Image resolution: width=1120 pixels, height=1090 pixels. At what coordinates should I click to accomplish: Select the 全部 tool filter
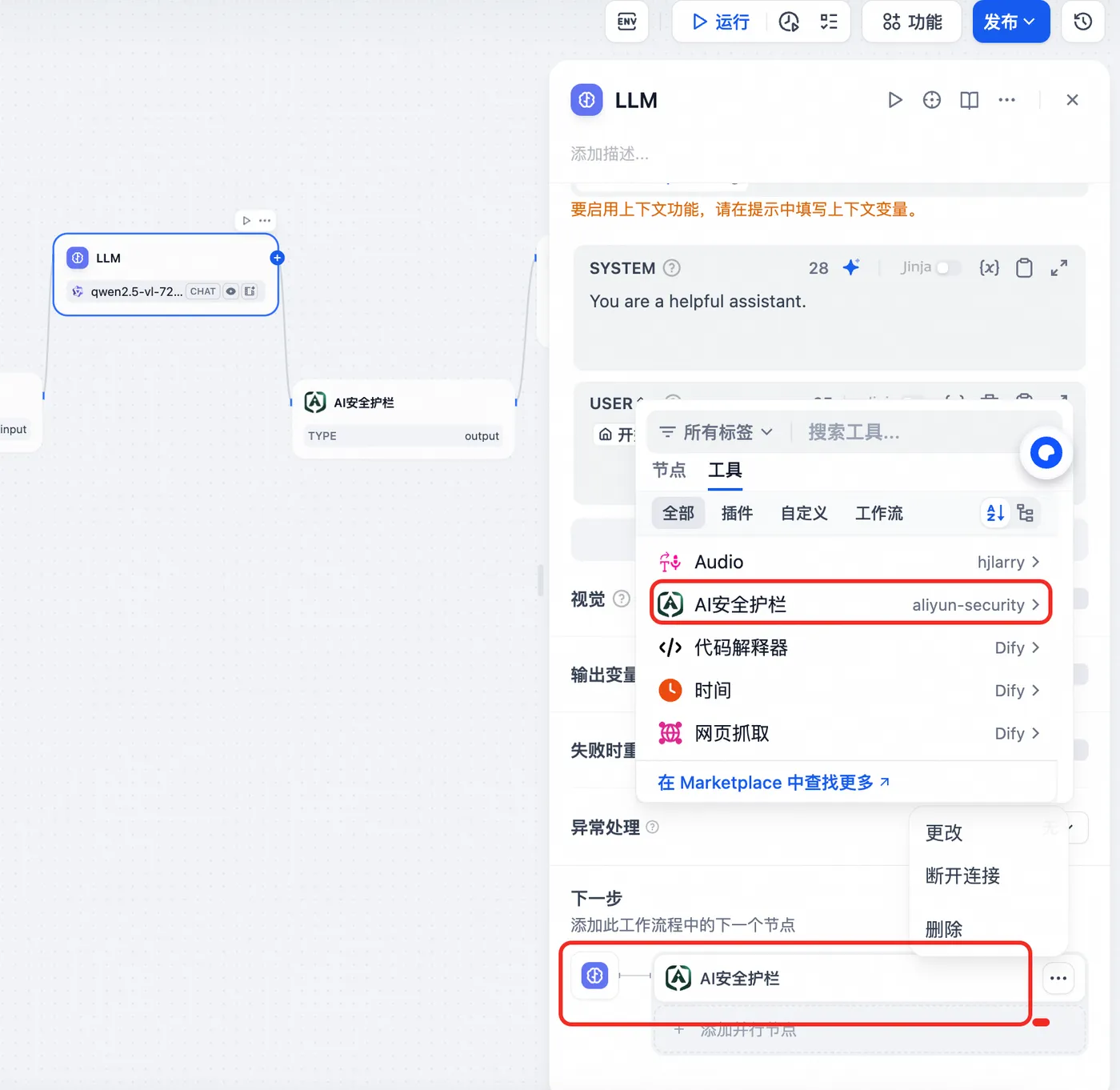click(678, 513)
